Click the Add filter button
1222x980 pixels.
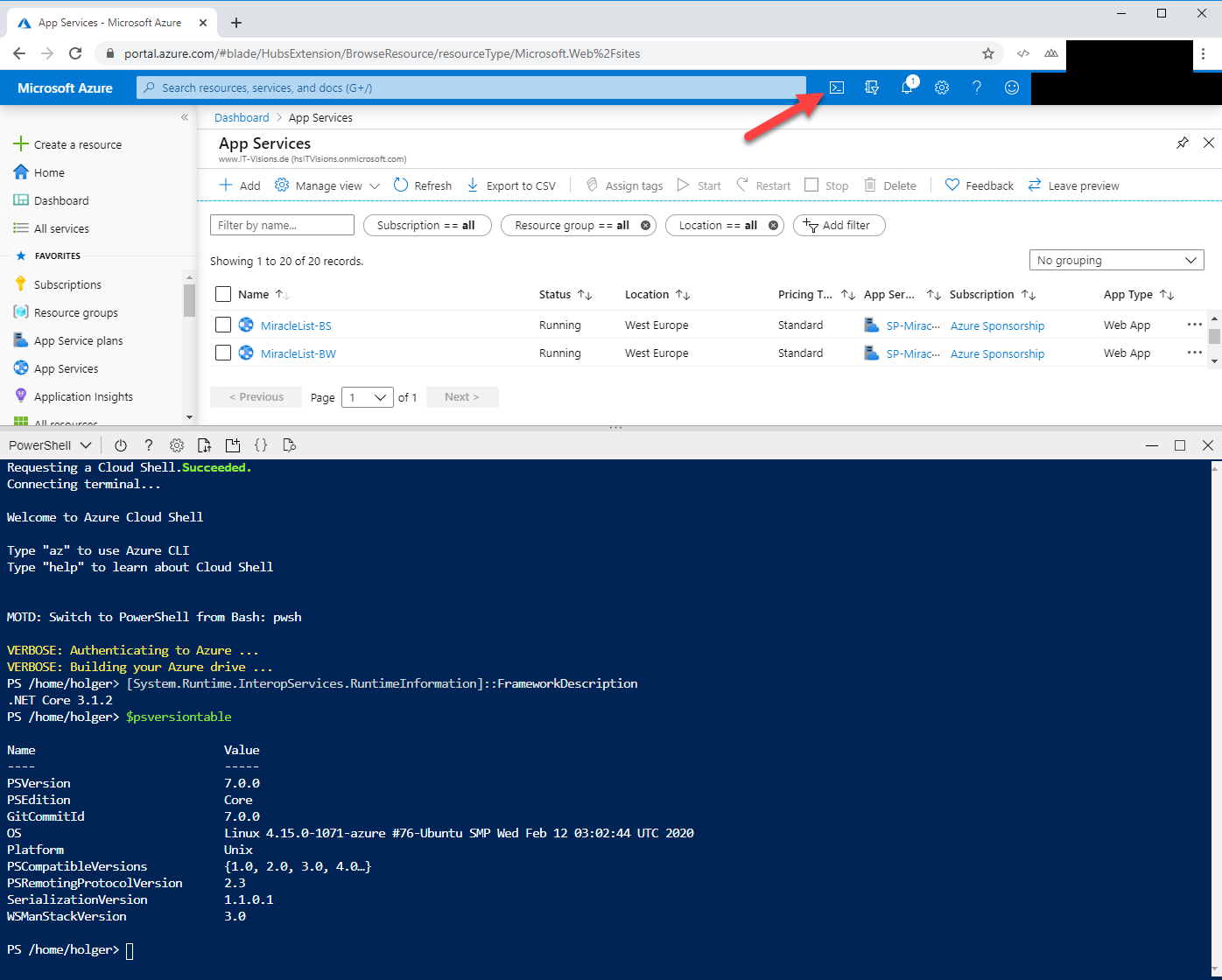coord(839,225)
